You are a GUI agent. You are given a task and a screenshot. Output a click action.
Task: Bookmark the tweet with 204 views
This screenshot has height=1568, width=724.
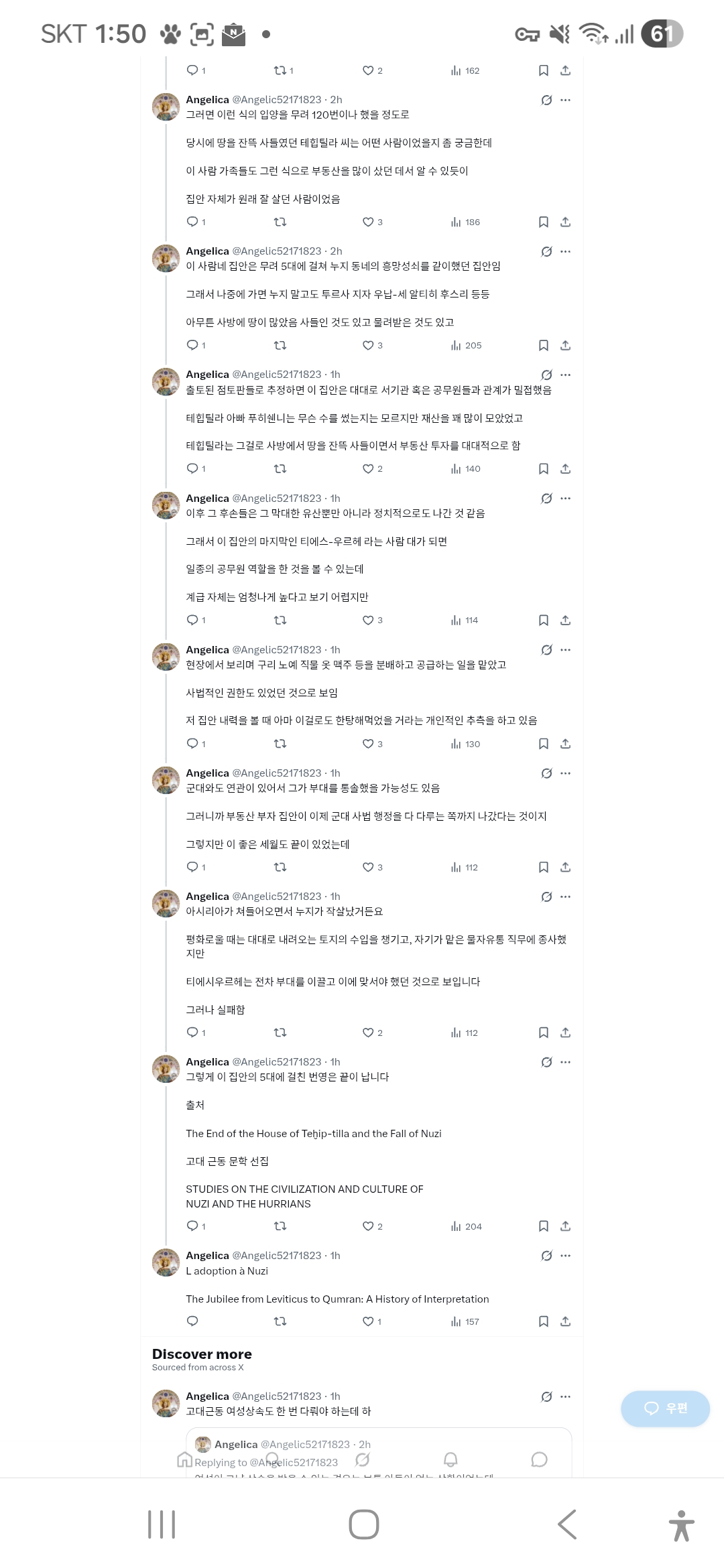tap(544, 1226)
